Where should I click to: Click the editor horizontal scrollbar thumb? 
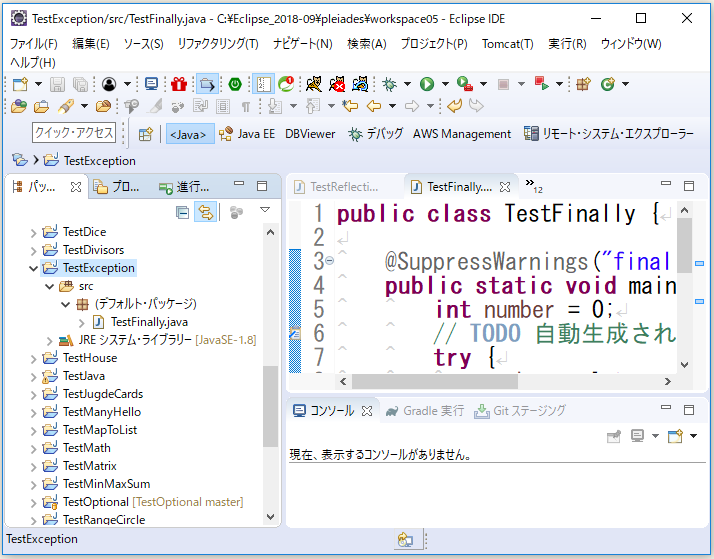point(434,381)
